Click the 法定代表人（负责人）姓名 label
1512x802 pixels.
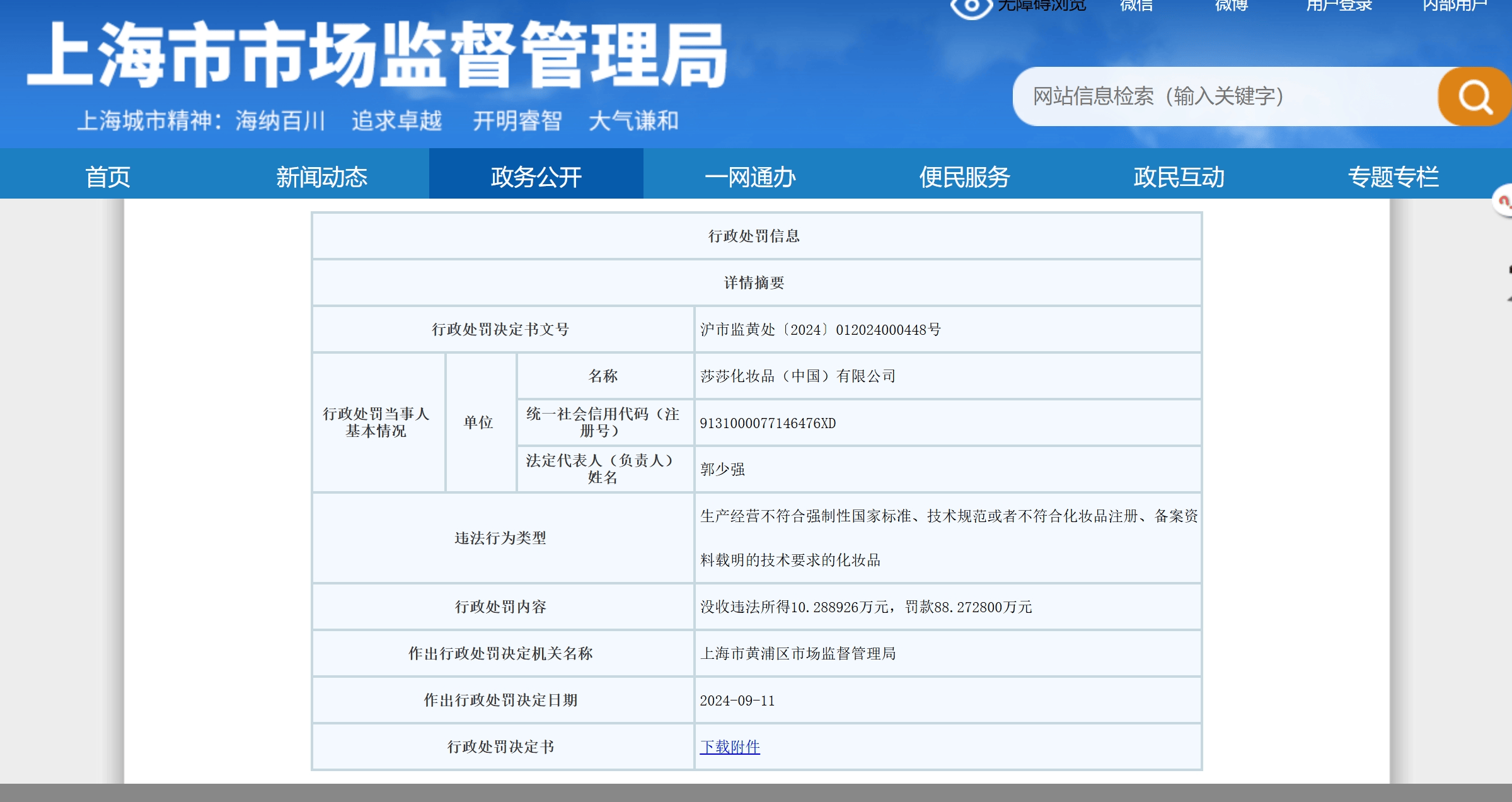(605, 469)
